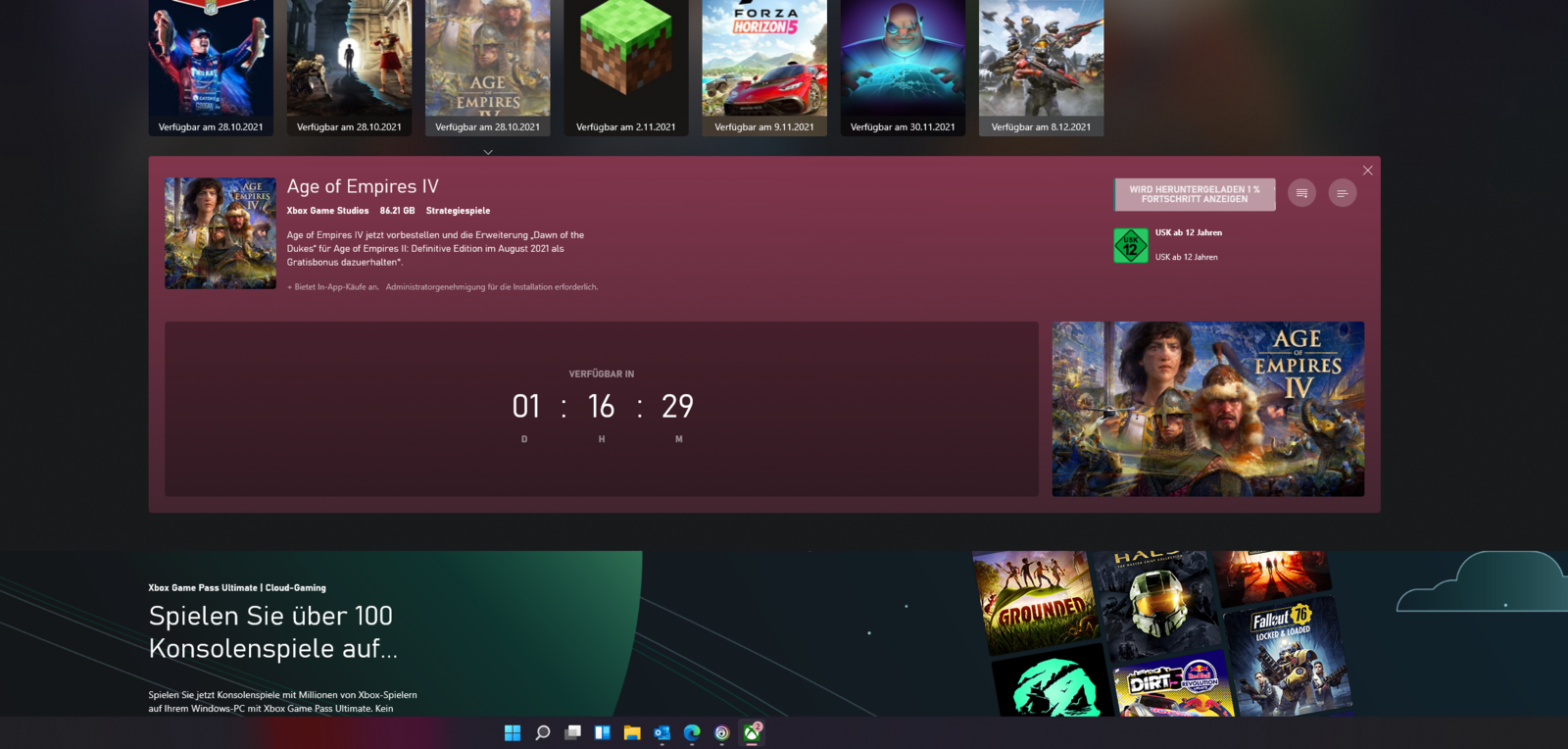
Task: Click the Verfügbar in countdown label
Action: pyautogui.click(x=602, y=374)
